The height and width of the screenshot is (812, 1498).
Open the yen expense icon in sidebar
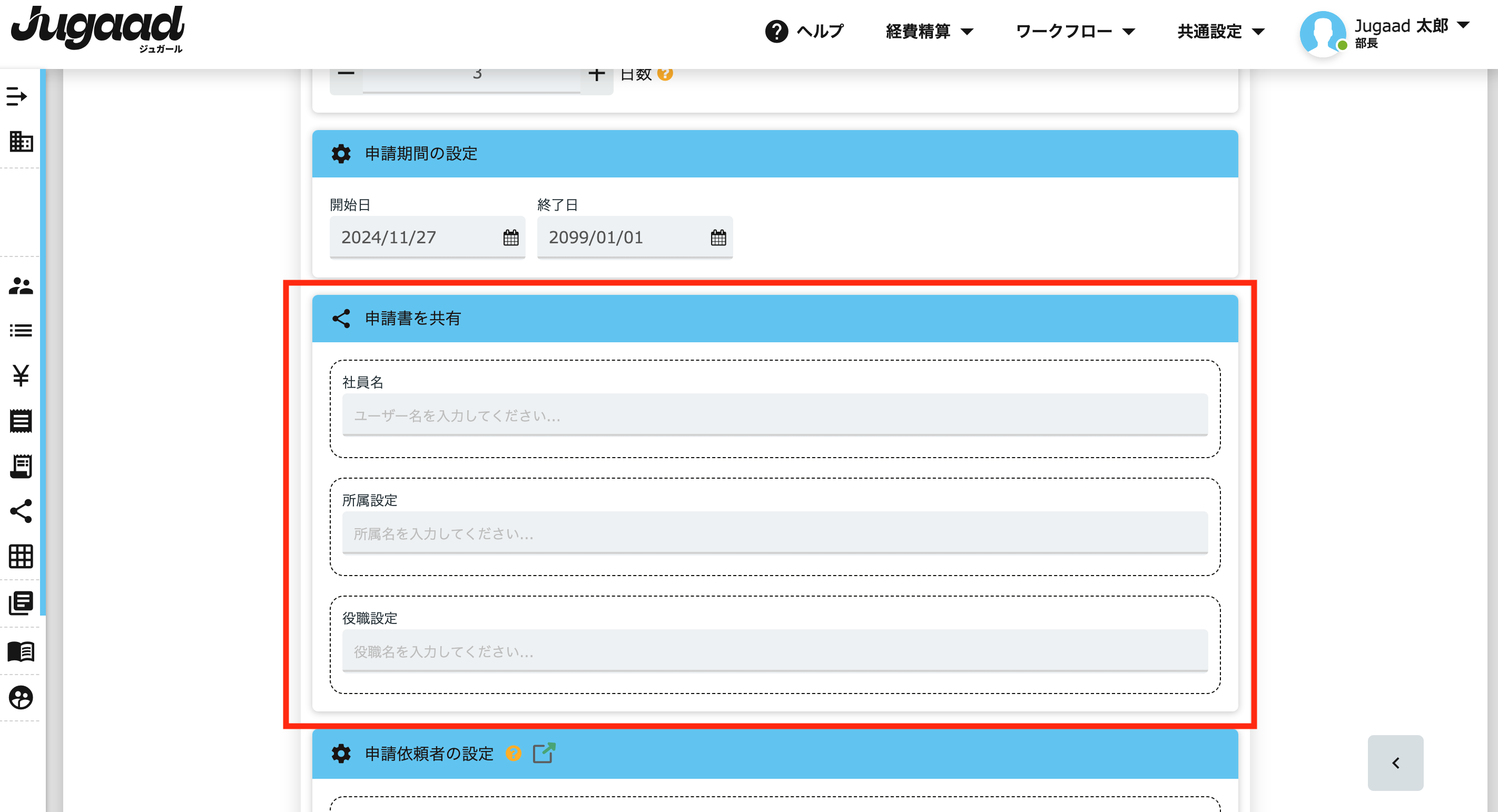(21, 375)
